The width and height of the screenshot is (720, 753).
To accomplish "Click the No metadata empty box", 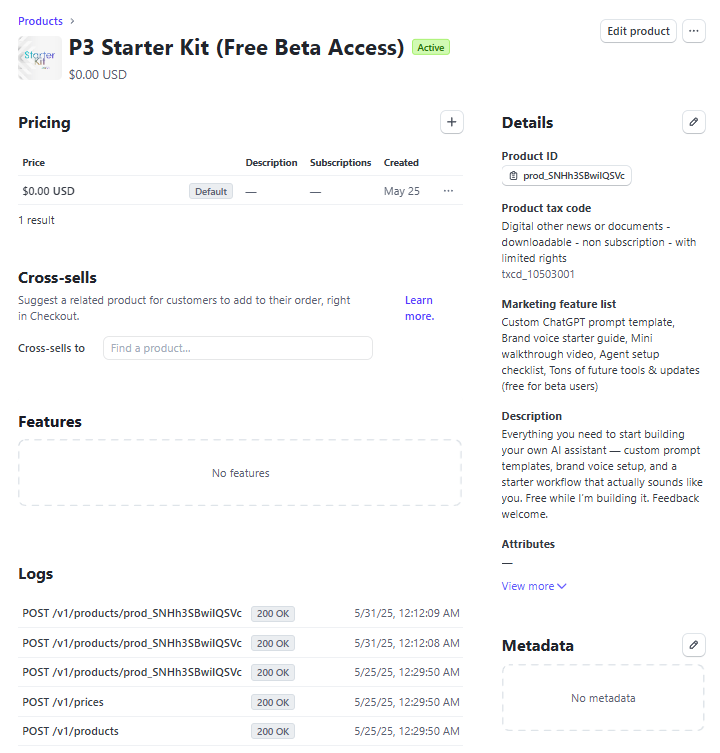I will [x=603, y=698].
